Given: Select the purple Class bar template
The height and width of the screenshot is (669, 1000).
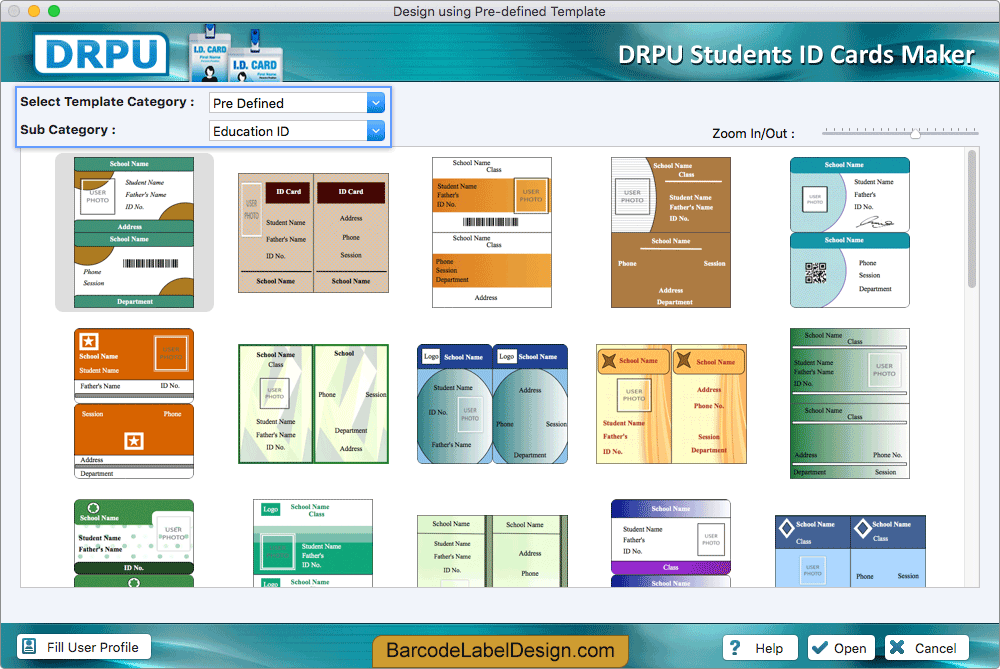Looking at the screenshot, I should pyautogui.click(x=671, y=543).
